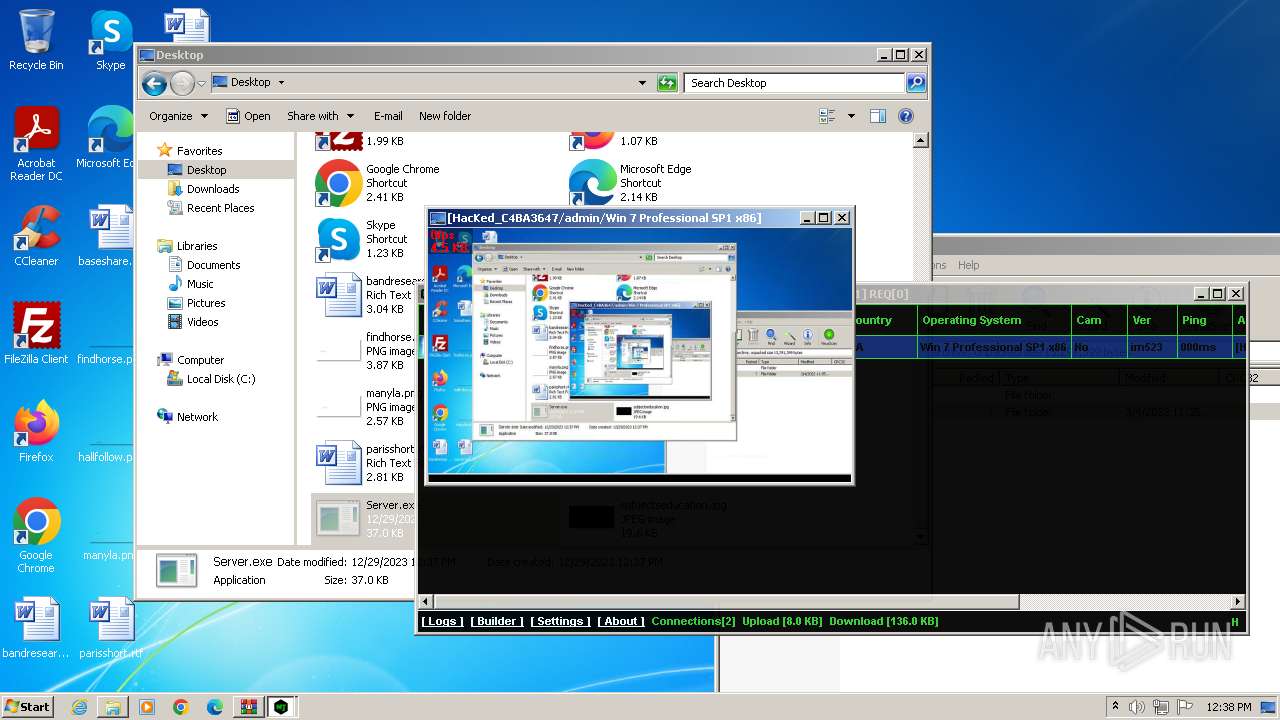Click the volume speaker icon in system tray

click(x=1137, y=707)
